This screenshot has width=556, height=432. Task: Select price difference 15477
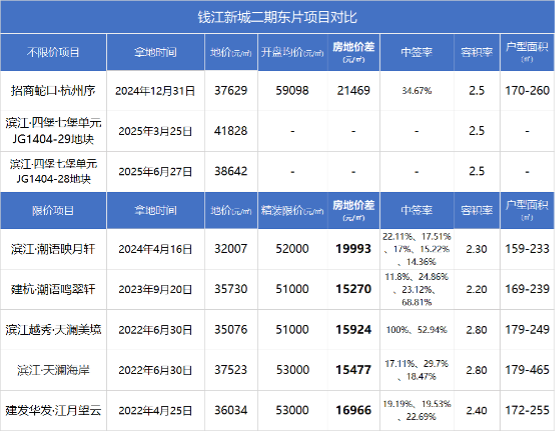(x=354, y=370)
